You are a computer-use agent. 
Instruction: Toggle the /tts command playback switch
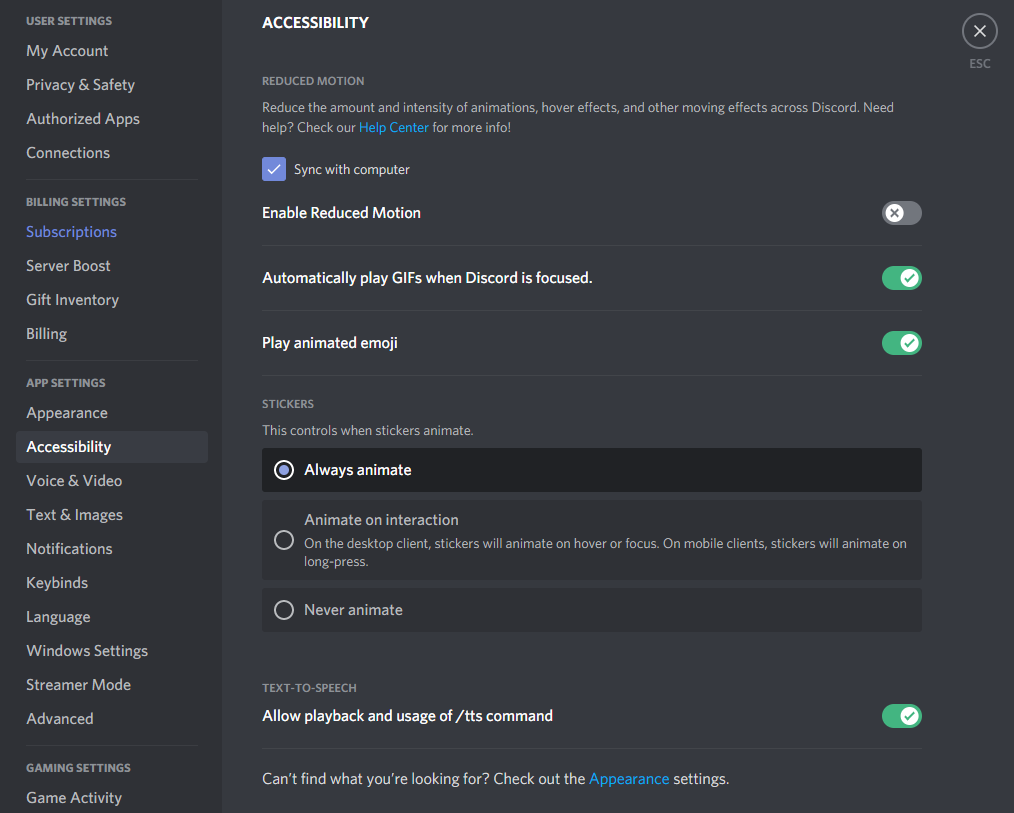pos(901,716)
